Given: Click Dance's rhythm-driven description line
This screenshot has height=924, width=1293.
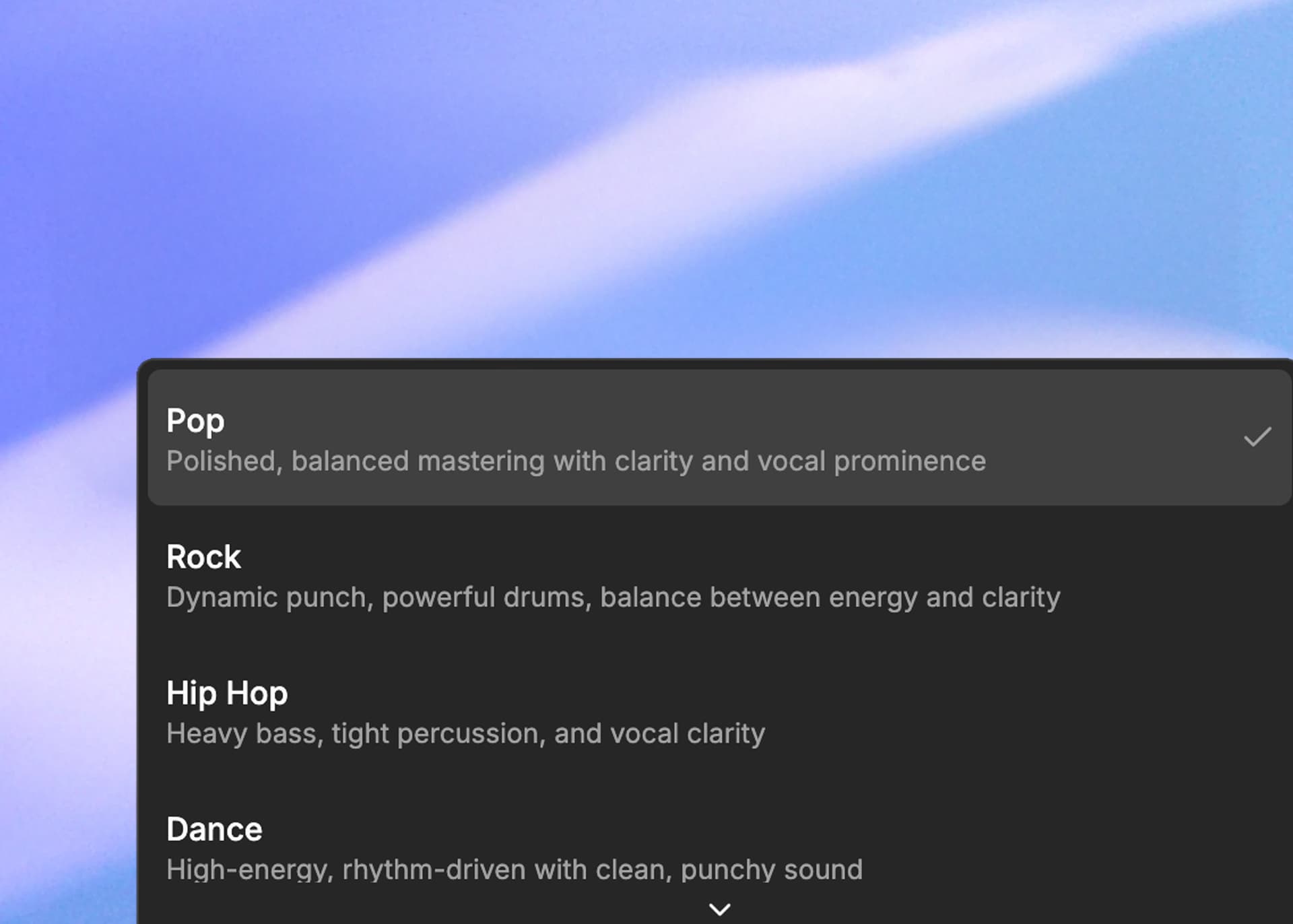Looking at the screenshot, I should tap(514, 869).
